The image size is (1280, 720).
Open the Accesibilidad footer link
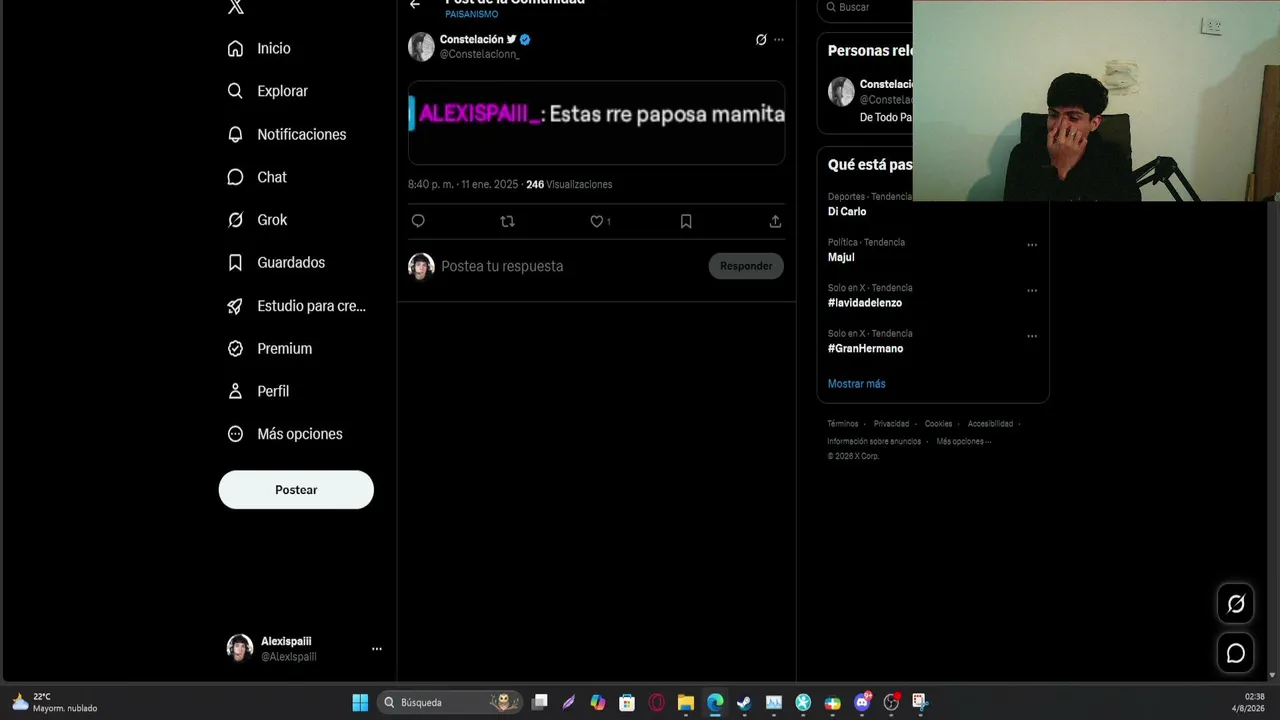tap(990, 424)
